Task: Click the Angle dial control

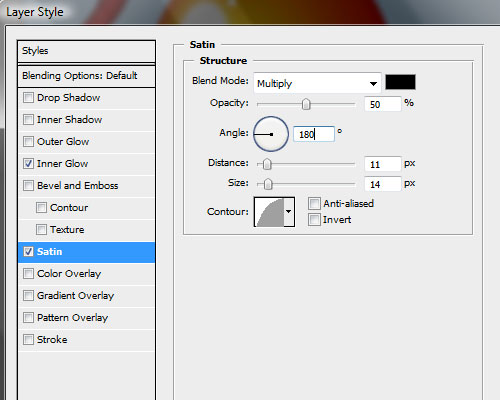Action: 271,134
